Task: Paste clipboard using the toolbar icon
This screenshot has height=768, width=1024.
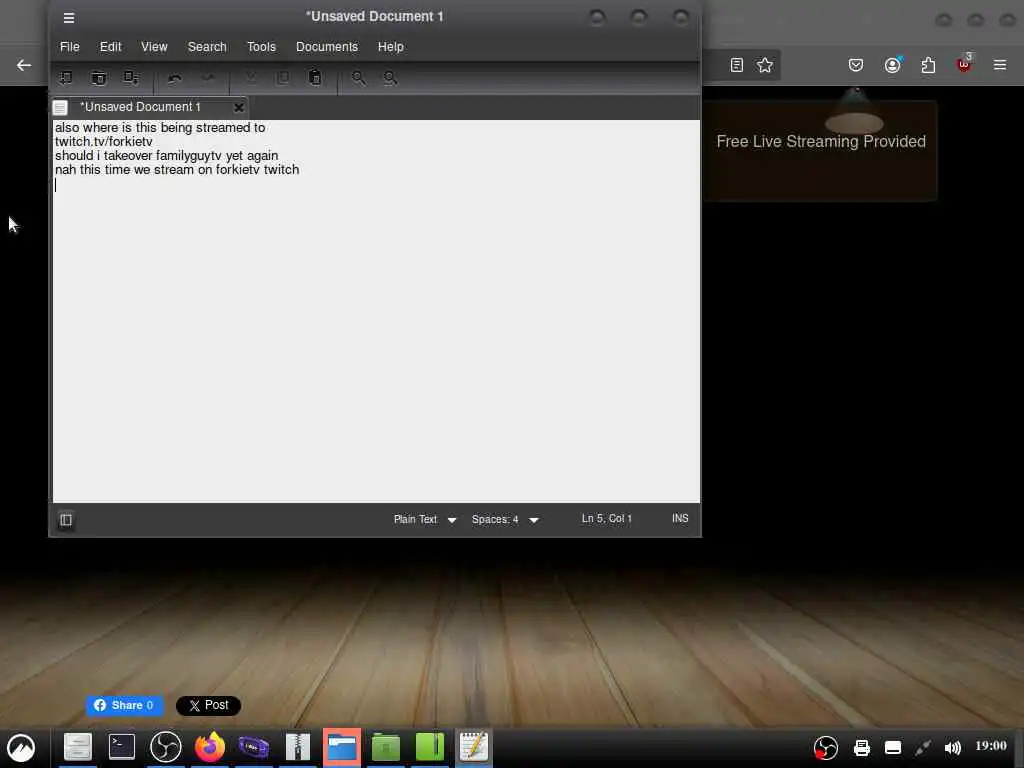Action: (315, 78)
